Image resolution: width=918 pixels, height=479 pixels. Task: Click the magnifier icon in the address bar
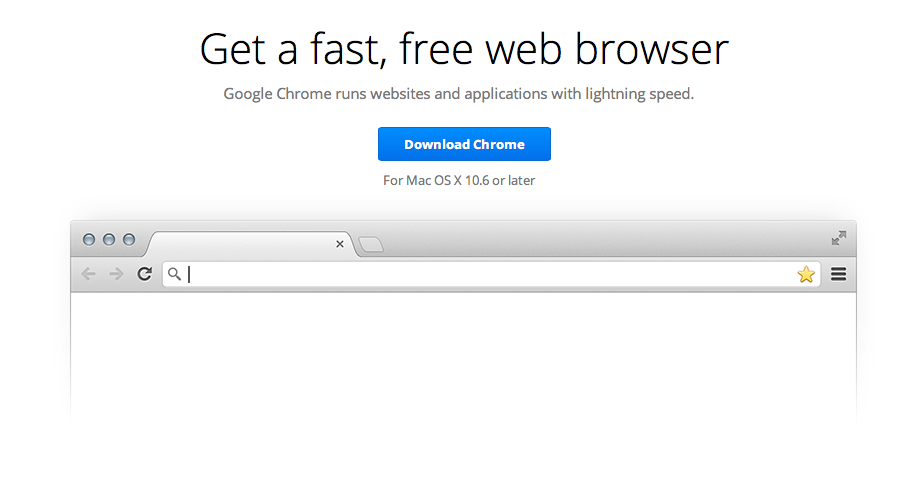point(174,274)
